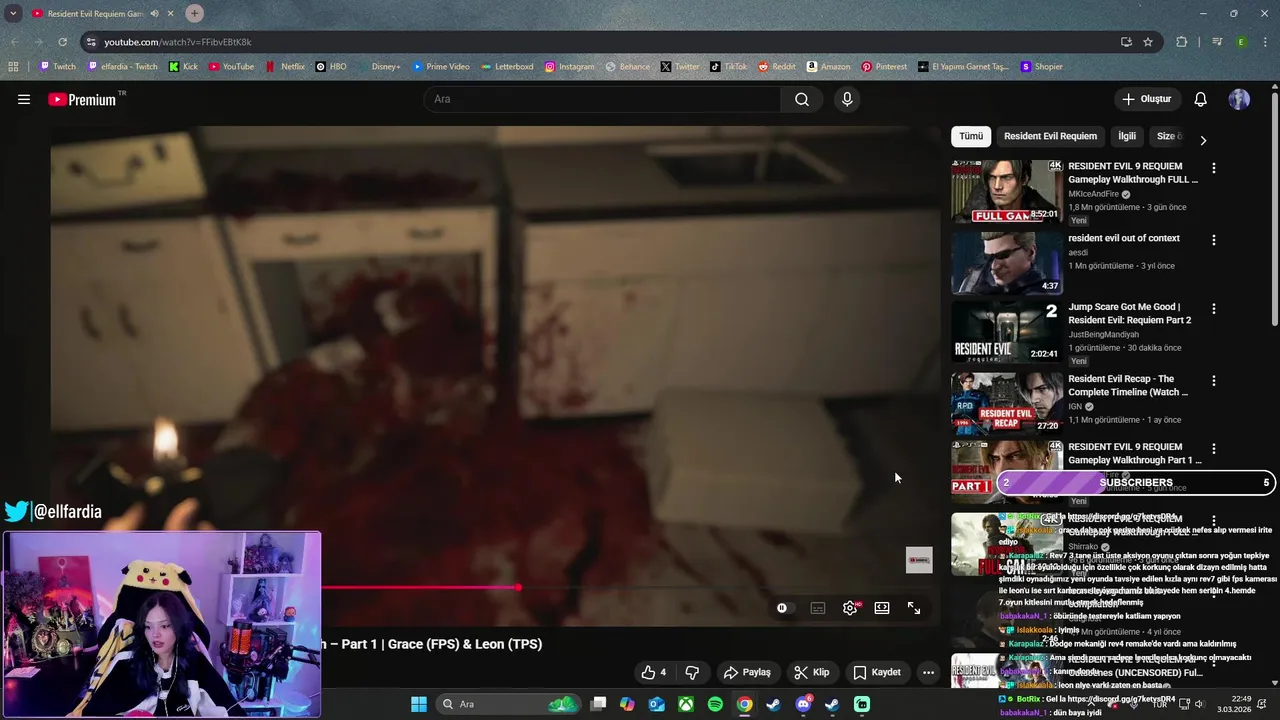Screen dimensions: 1280x720
Task: Like the video with thumbs up
Action: [654, 672]
